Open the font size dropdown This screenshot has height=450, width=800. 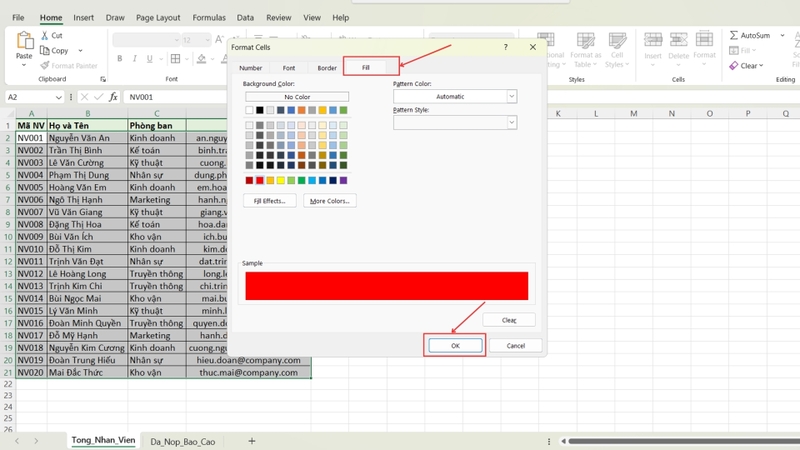tap(207, 40)
